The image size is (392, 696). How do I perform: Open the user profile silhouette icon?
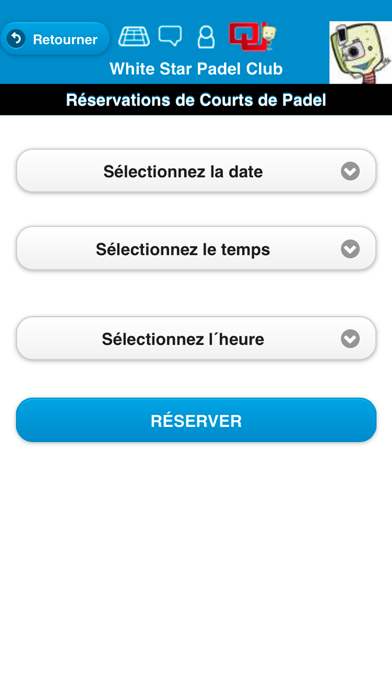pos(206,37)
